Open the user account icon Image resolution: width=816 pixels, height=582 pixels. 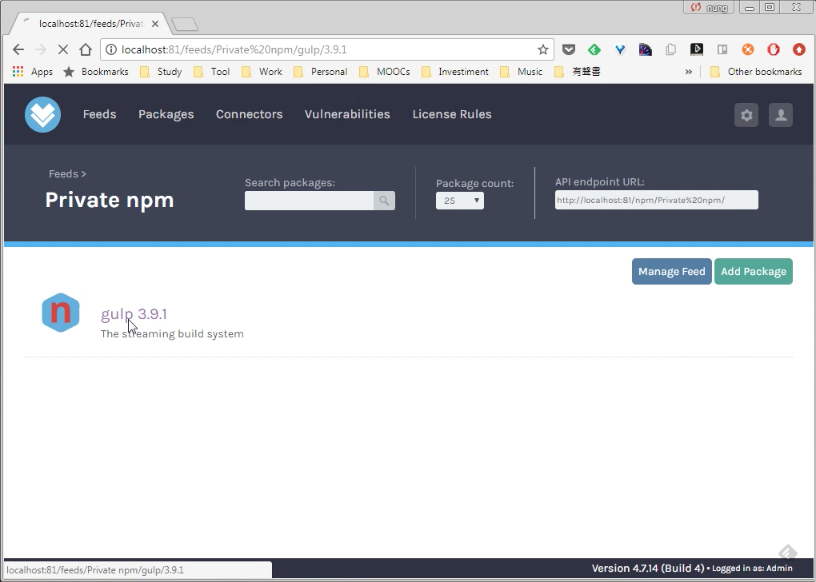point(781,115)
